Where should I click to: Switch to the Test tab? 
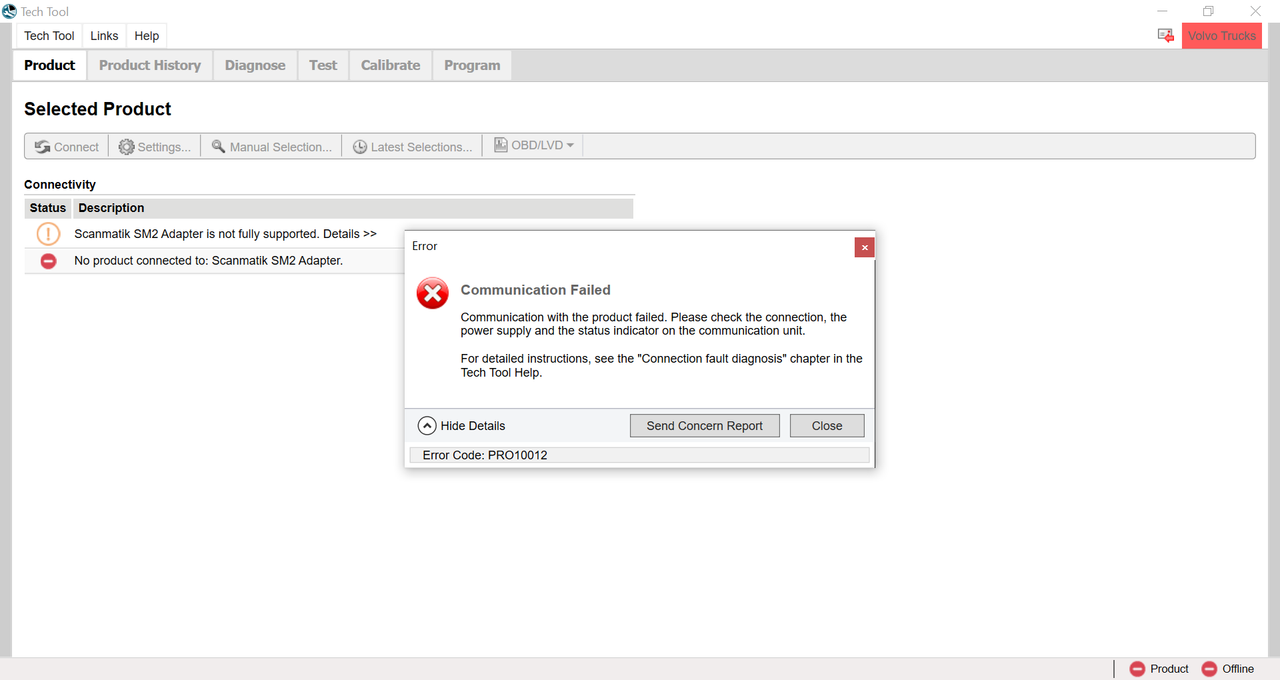coord(323,65)
